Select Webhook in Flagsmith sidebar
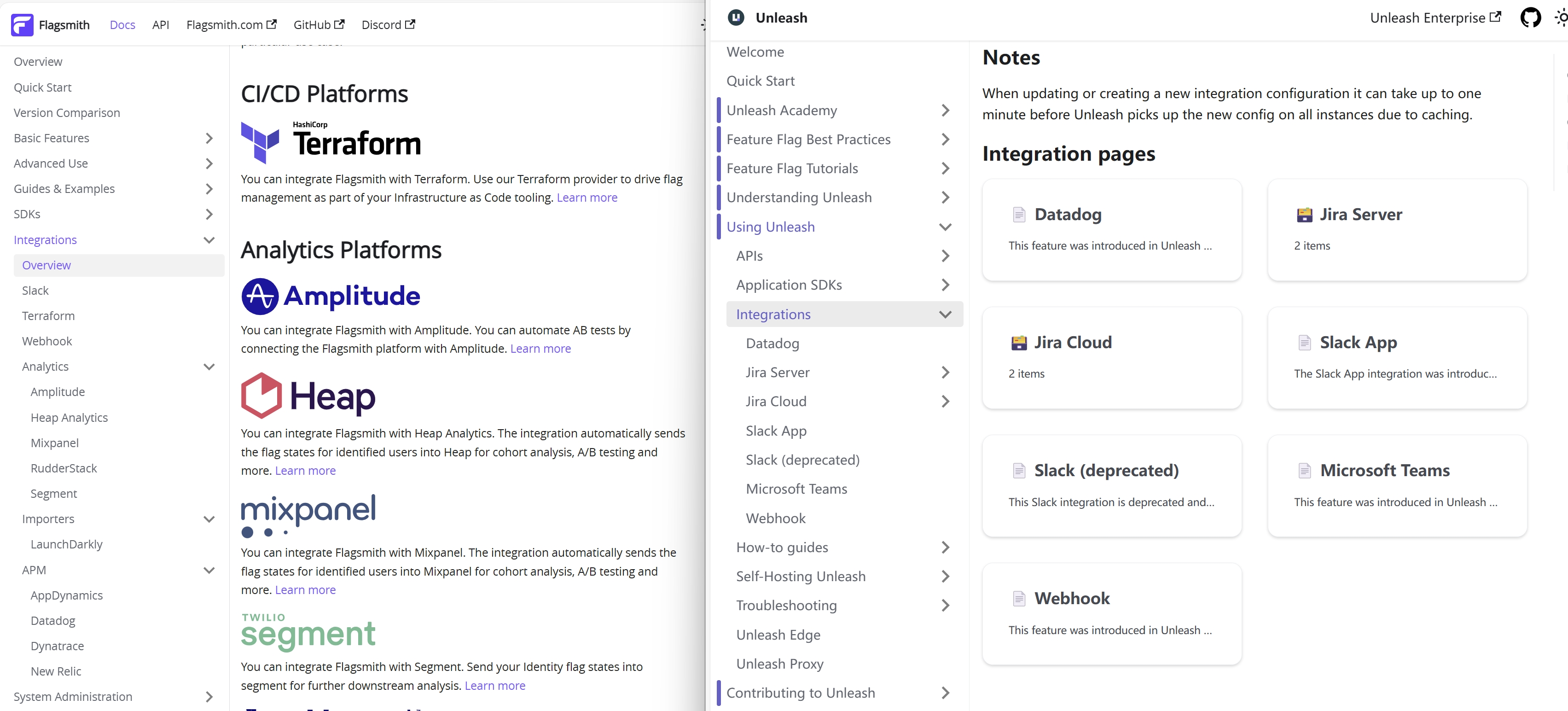 [x=47, y=342]
